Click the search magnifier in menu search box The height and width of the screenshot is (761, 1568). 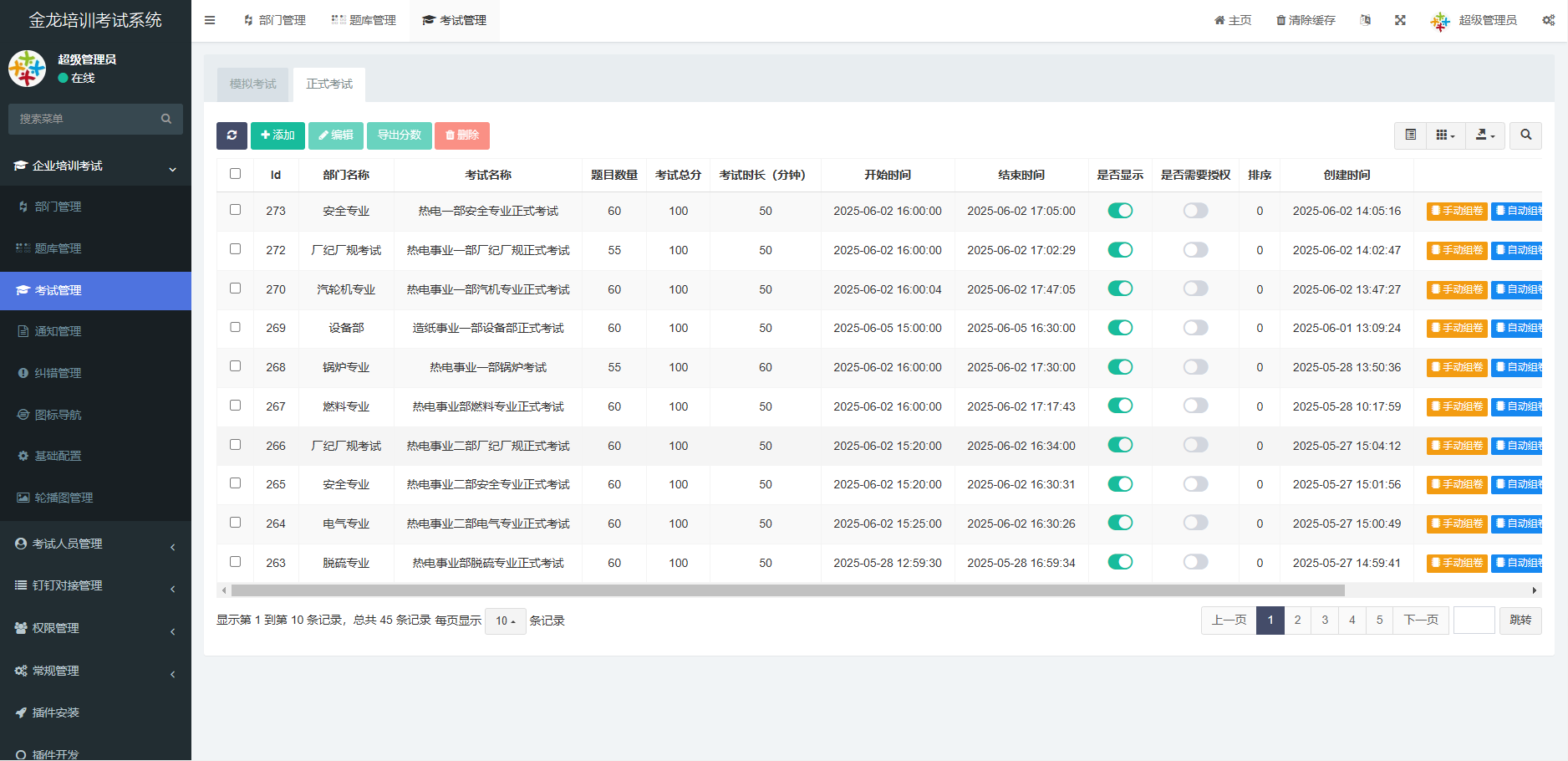166,119
